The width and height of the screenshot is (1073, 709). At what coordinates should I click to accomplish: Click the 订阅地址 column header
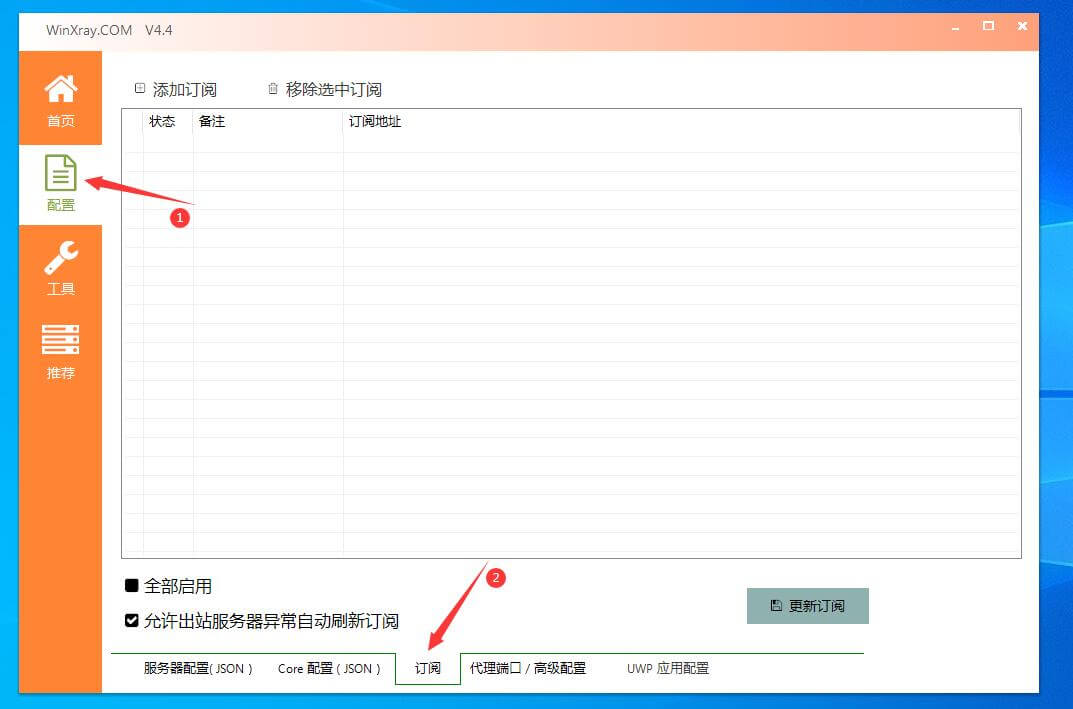coord(375,121)
